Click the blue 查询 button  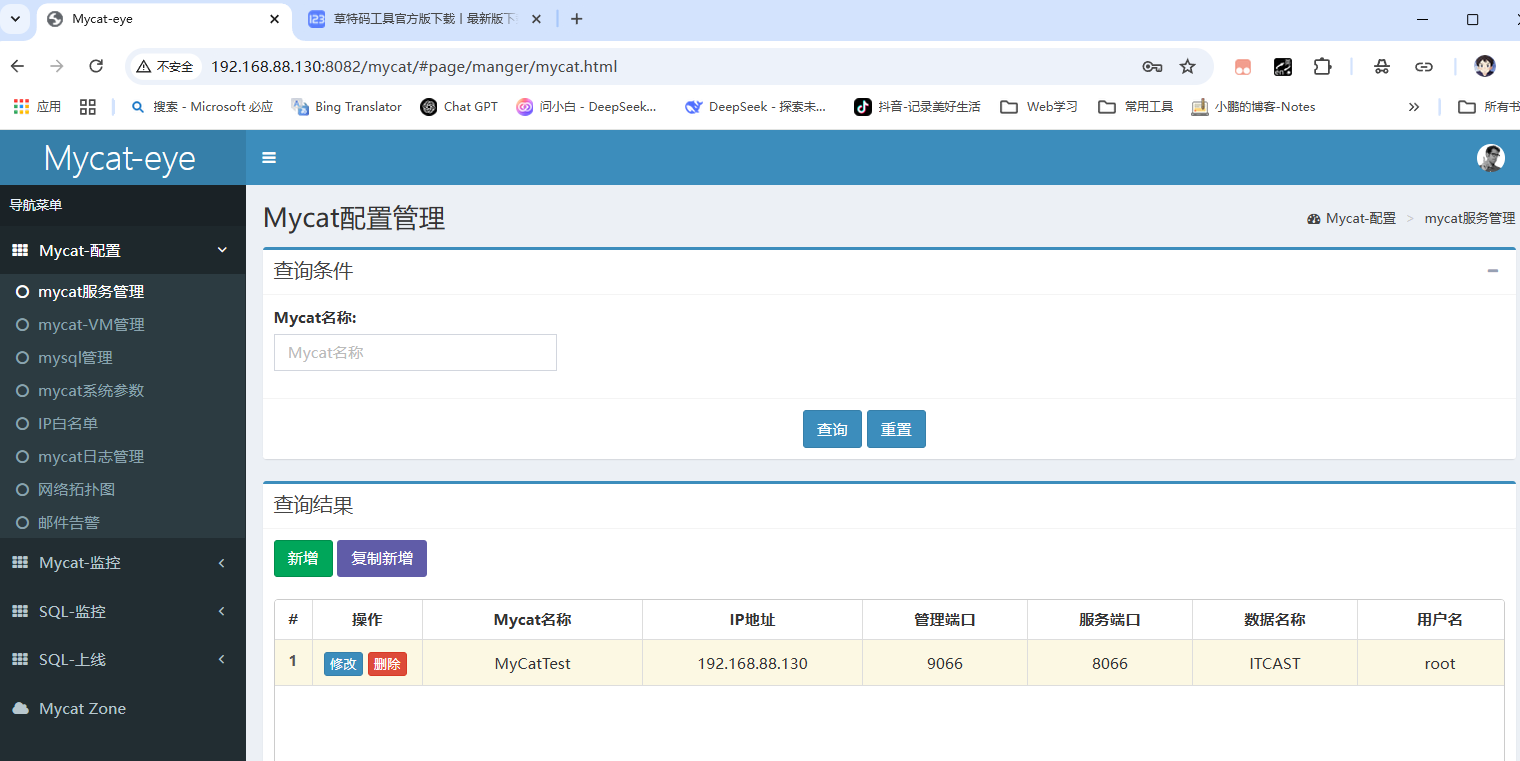(x=832, y=429)
